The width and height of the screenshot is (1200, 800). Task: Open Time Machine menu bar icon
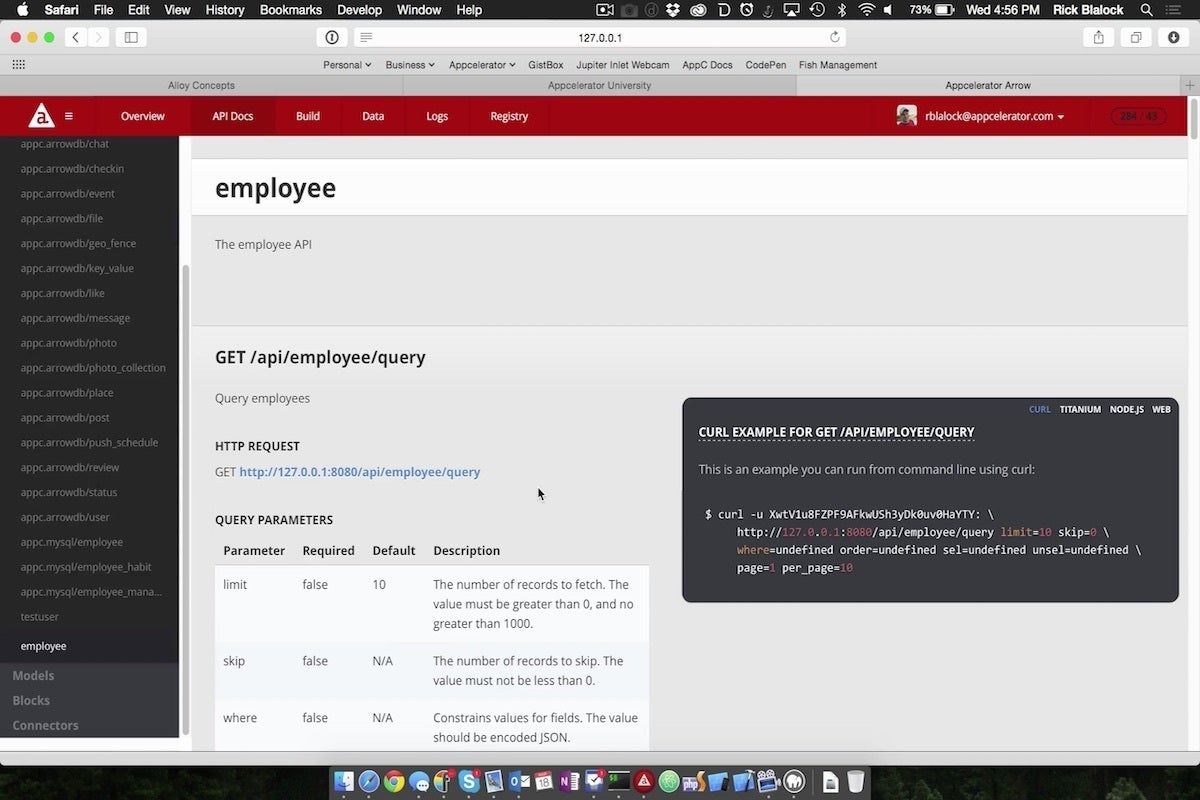pos(817,10)
